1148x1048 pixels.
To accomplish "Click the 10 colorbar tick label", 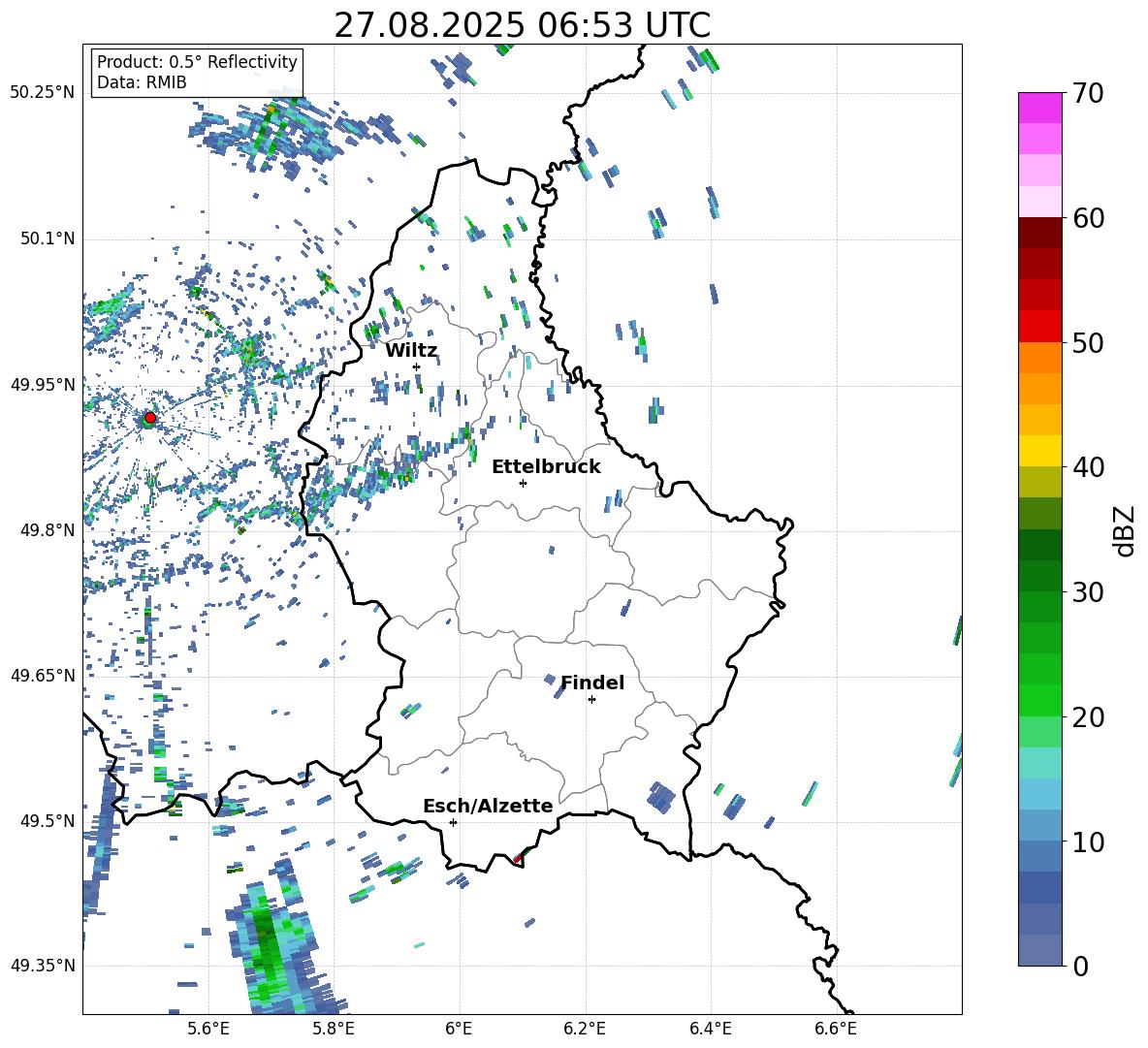I will pyautogui.click(x=1087, y=842).
